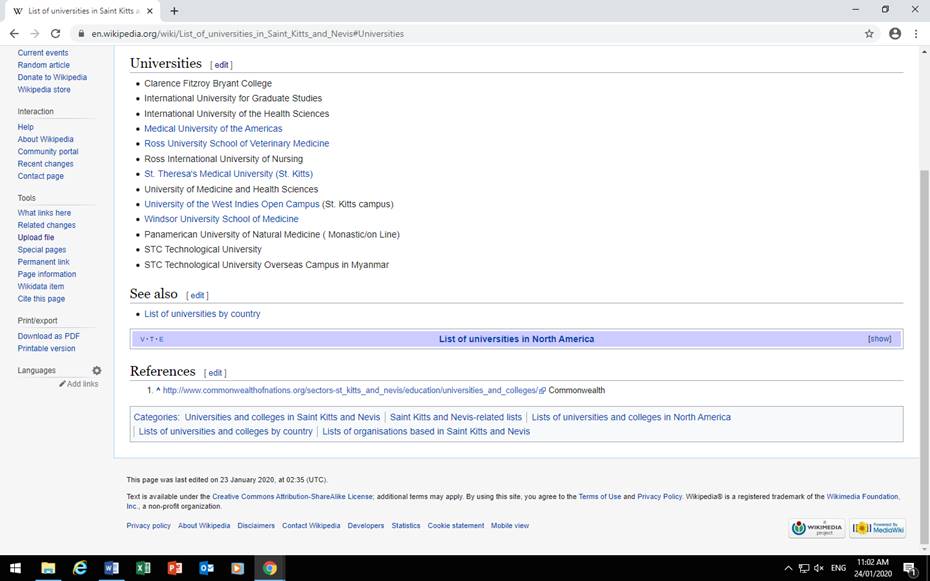Open Chrome's three-dot menu

point(916,34)
